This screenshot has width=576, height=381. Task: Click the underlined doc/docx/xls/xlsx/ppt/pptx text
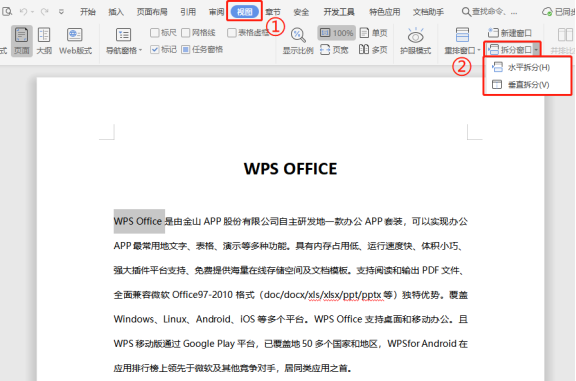click(x=323, y=295)
